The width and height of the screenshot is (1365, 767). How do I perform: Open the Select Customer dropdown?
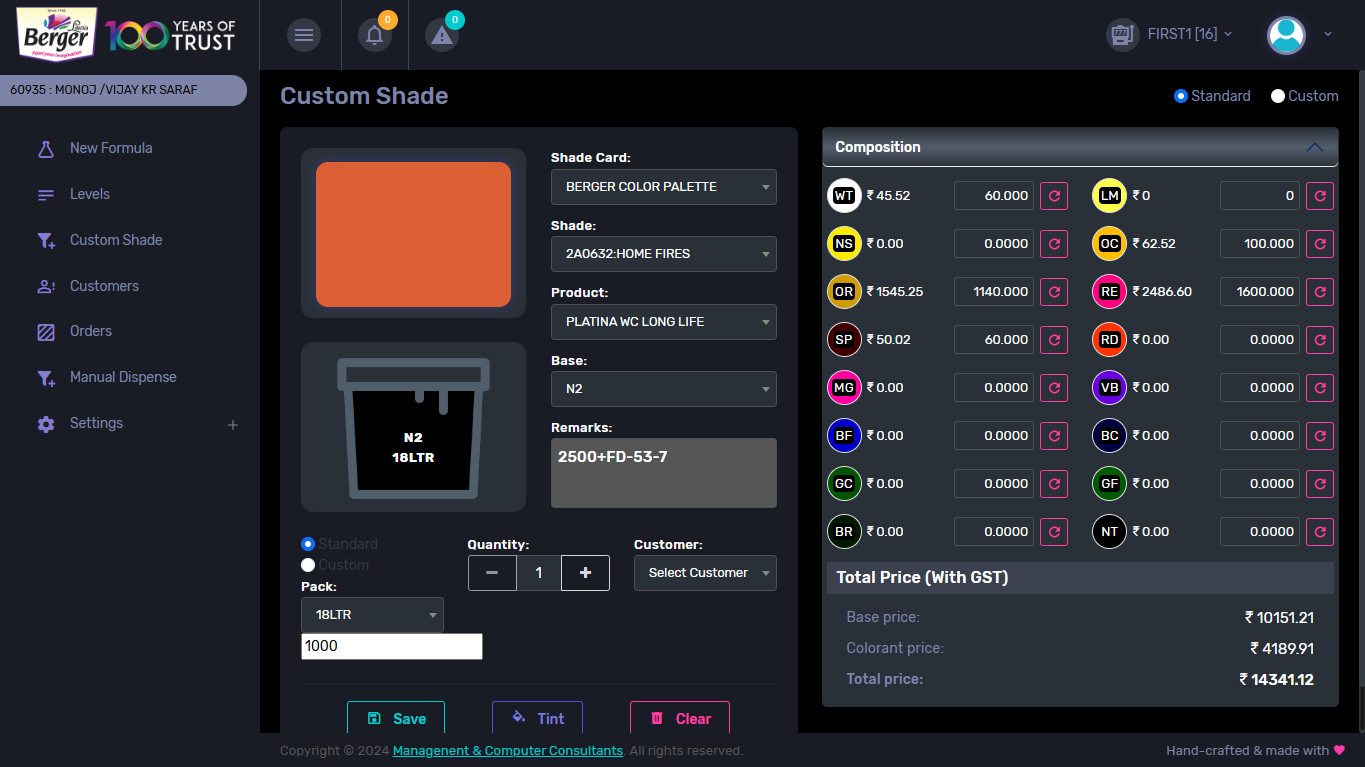[705, 573]
